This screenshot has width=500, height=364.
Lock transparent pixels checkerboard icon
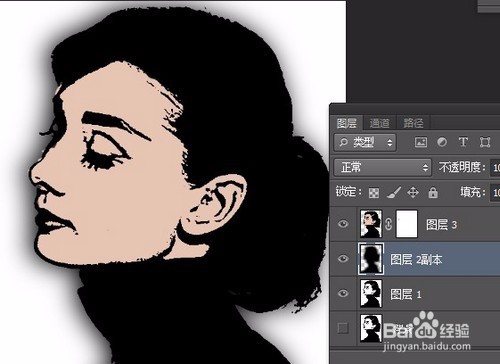(374, 193)
